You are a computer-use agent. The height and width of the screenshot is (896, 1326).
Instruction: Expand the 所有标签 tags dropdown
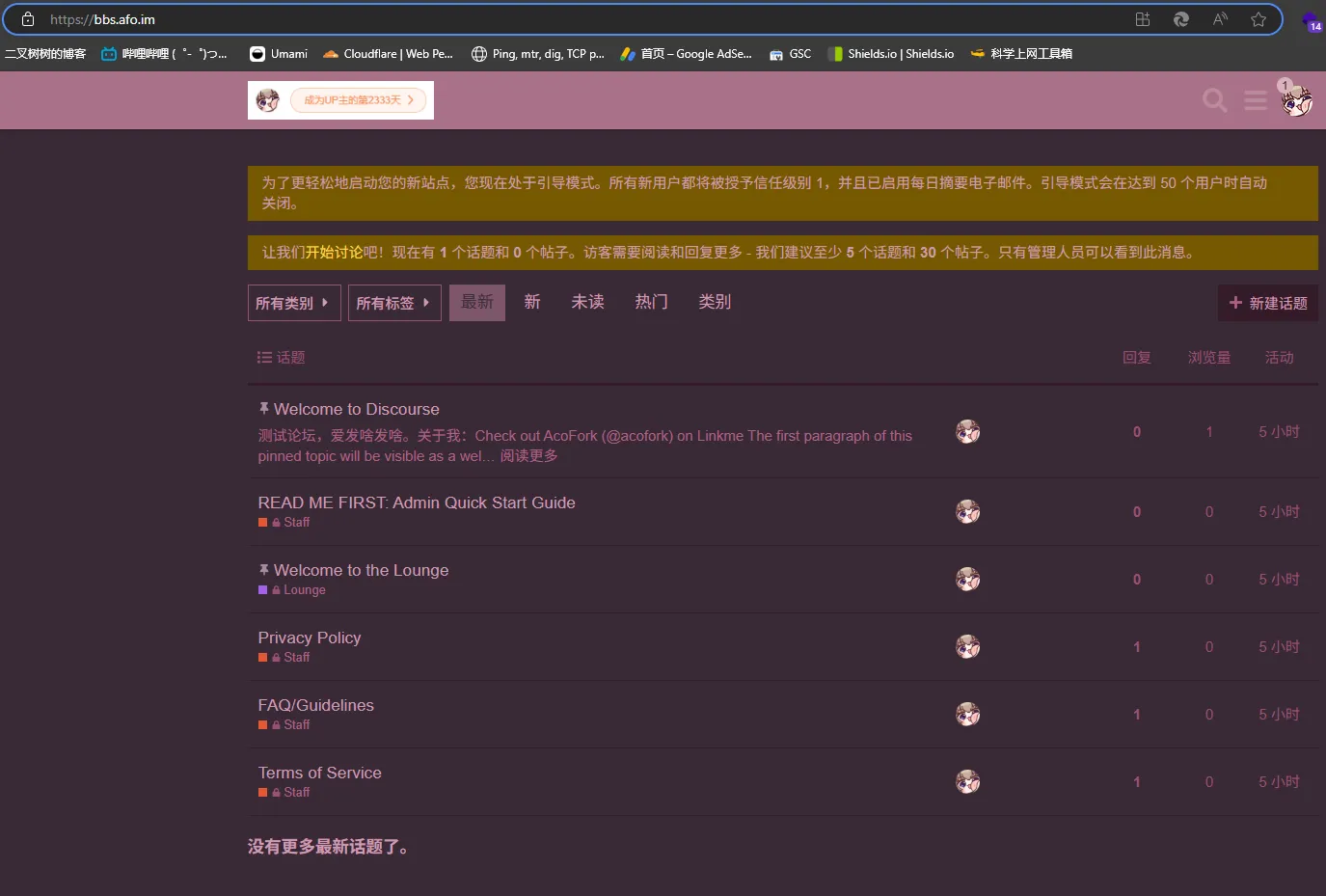[x=393, y=303]
